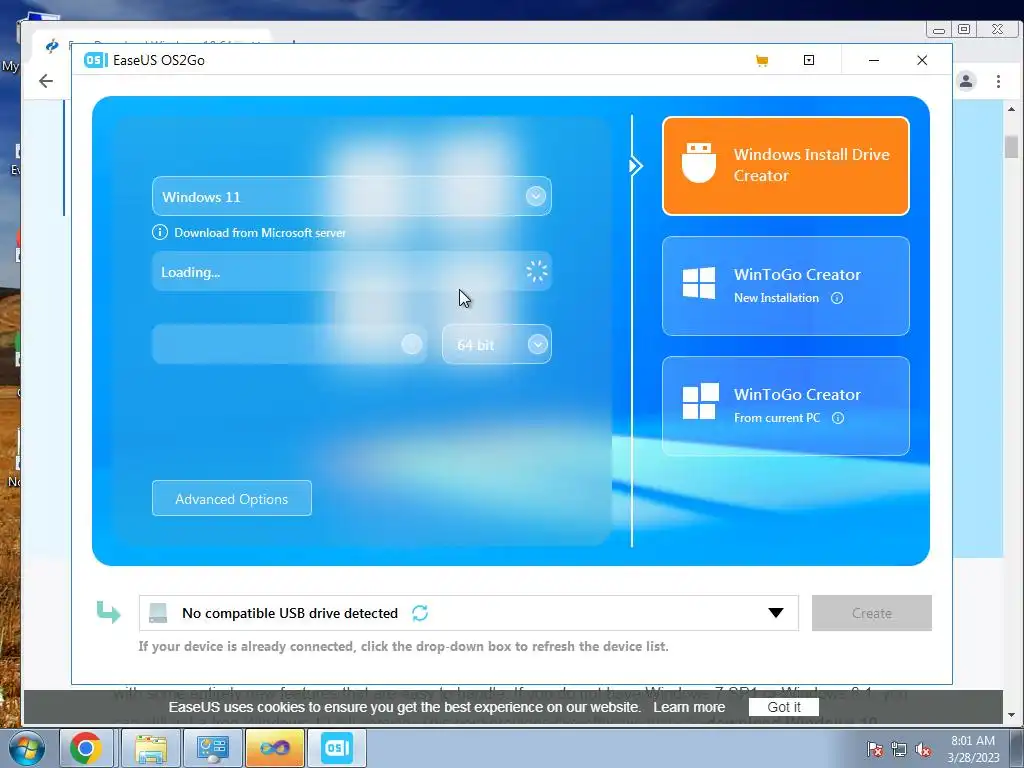Open Advanced Options

(x=232, y=498)
